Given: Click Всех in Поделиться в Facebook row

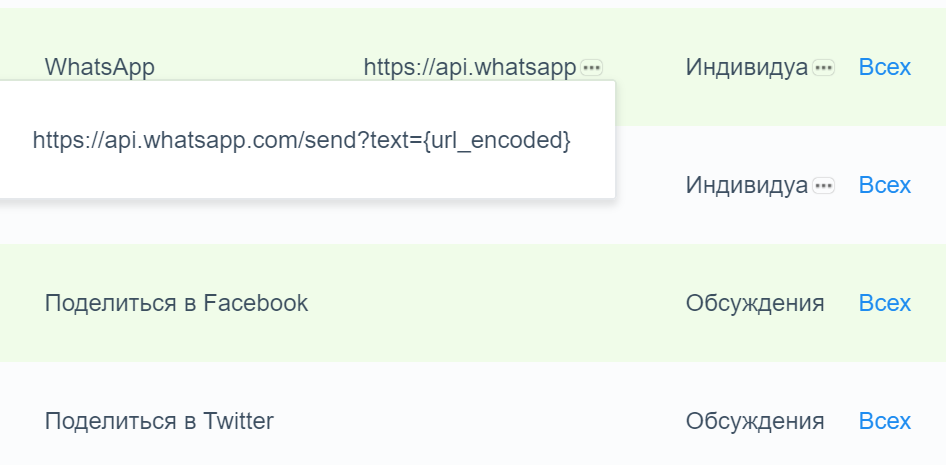Looking at the screenshot, I should (885, 303).
